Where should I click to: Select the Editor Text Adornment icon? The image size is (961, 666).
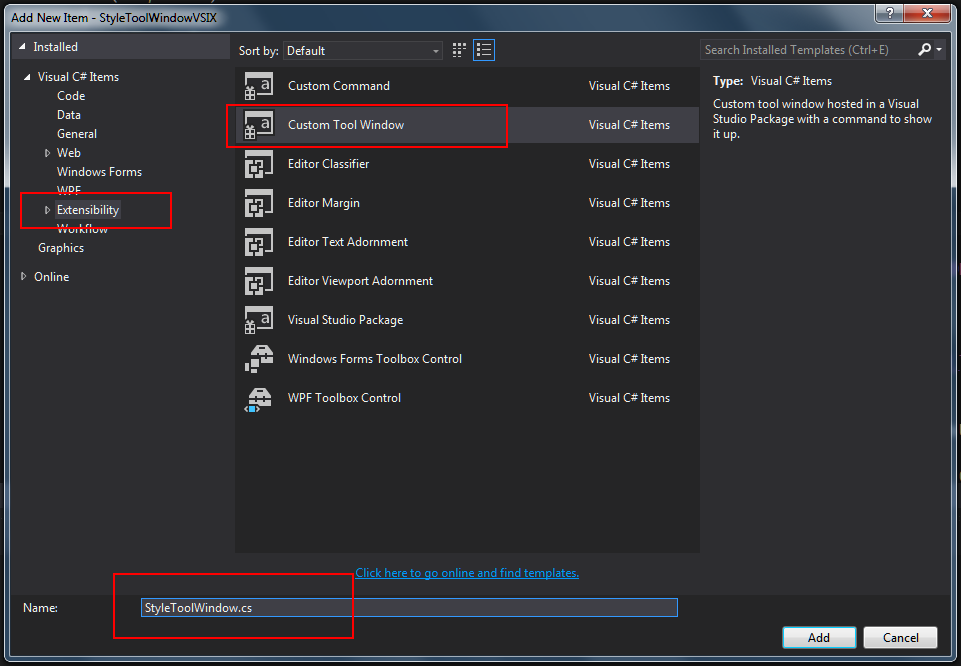[x=259, y=243]
